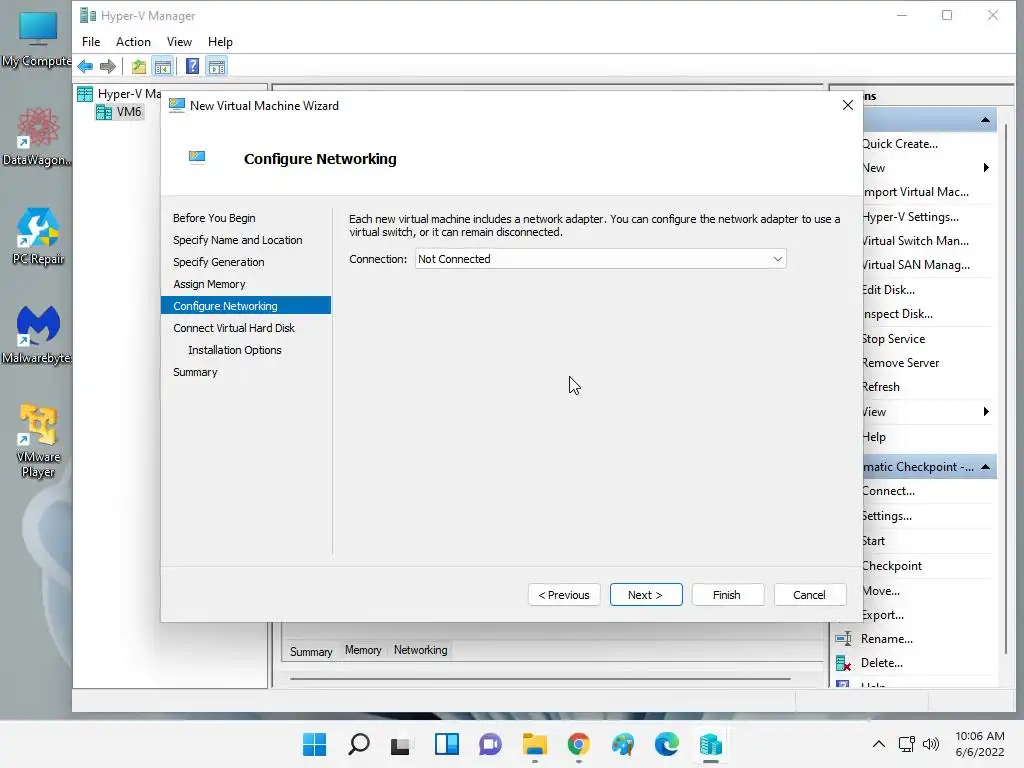Switch to the Memory tab
1024x768 pixels.
click(x=363, y=650)
